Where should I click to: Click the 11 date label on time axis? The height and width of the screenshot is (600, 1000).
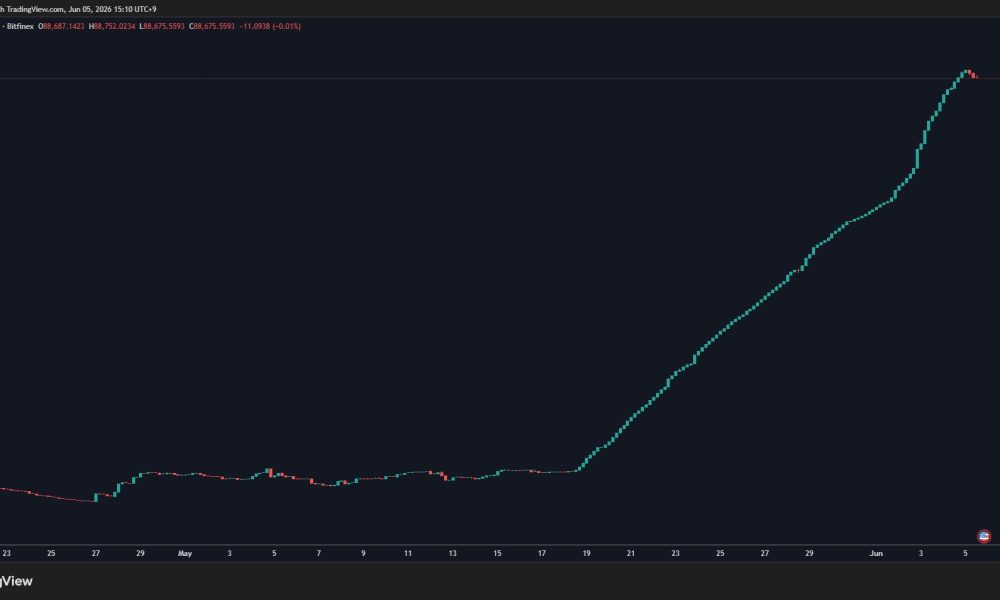(408, 553)
